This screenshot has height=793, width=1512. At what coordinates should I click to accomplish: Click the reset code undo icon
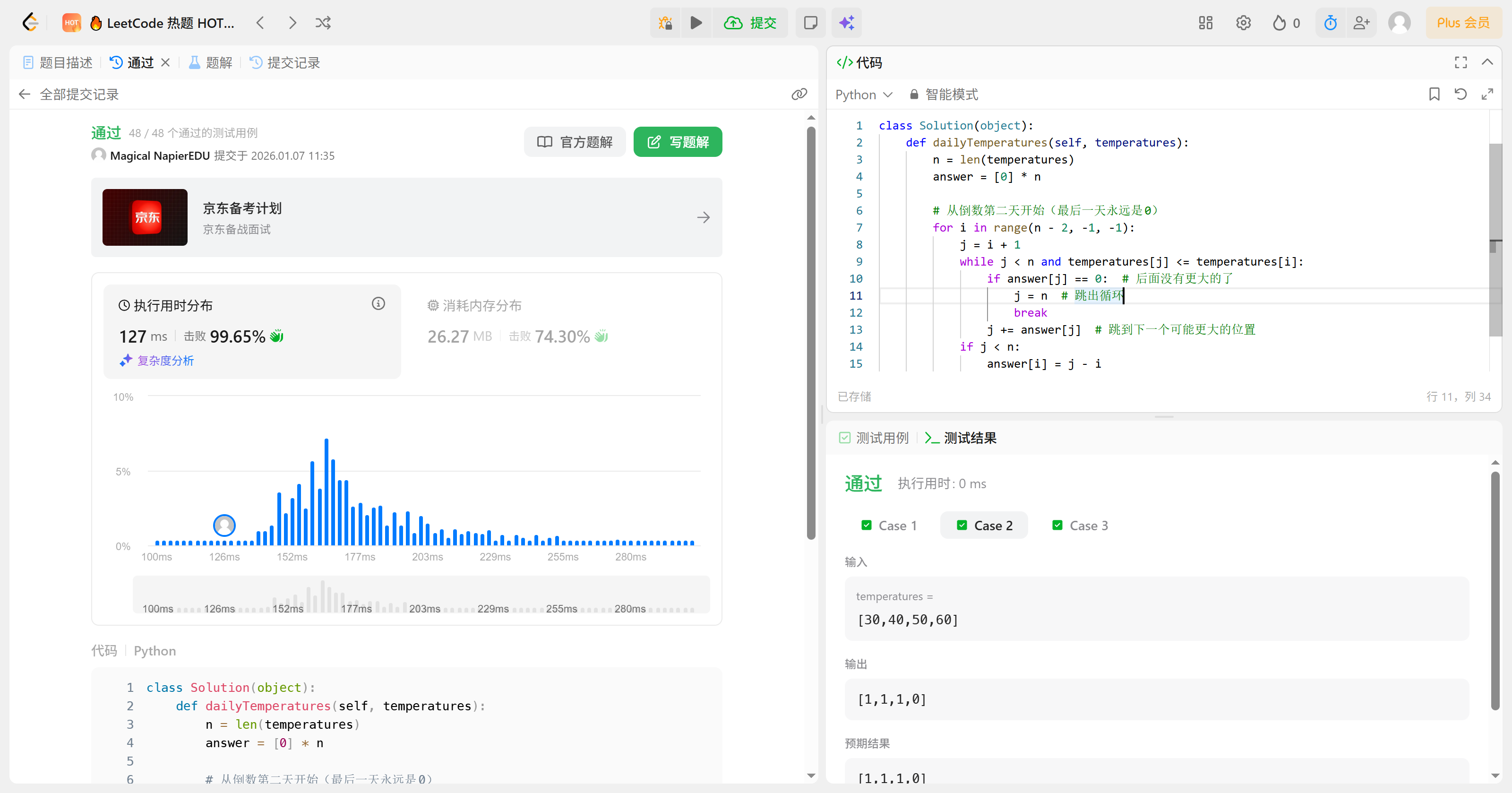[1460, 94]
